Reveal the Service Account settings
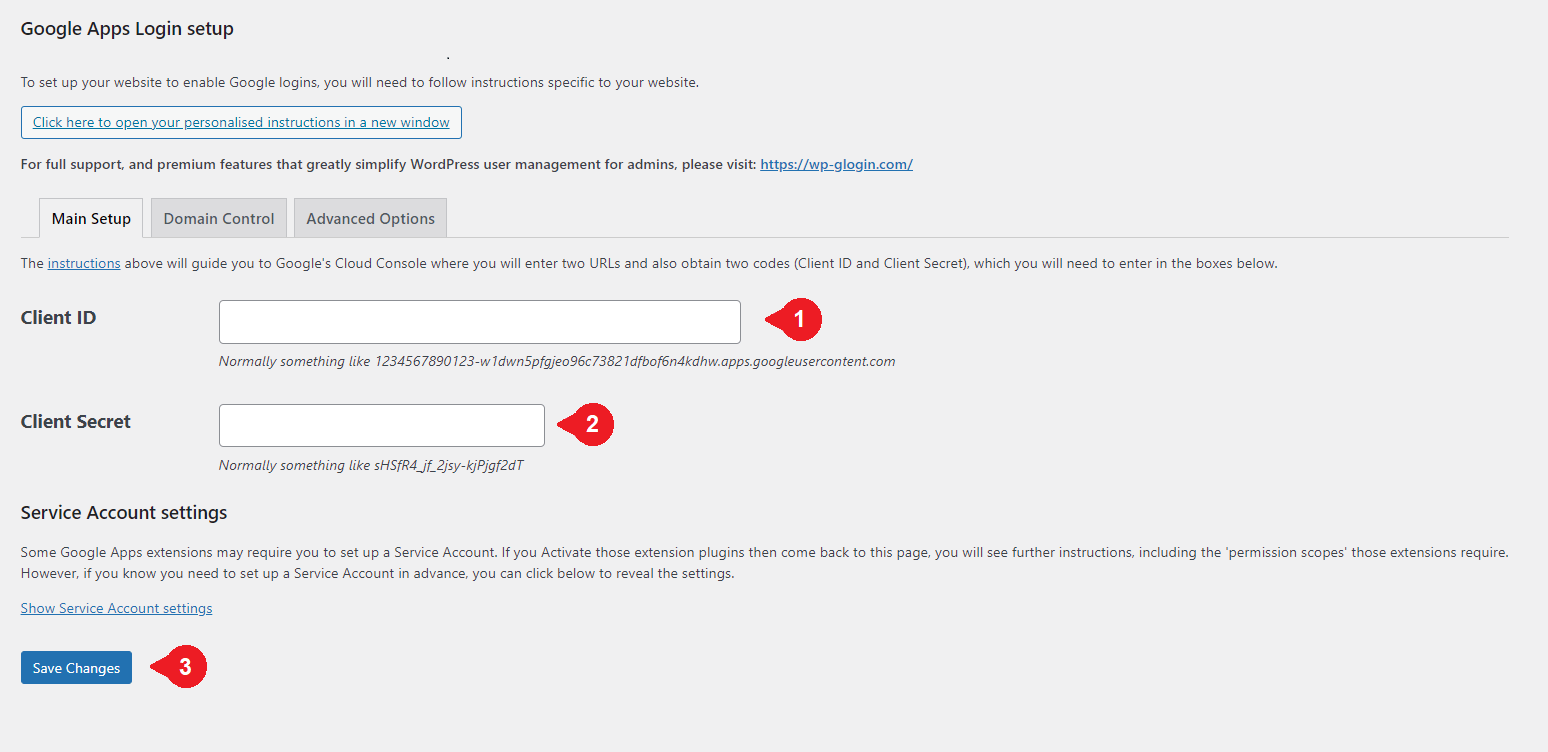Image resolution: width=1548 pixels, height=752 pixels. pyautogui.click(x=116, y=607)
